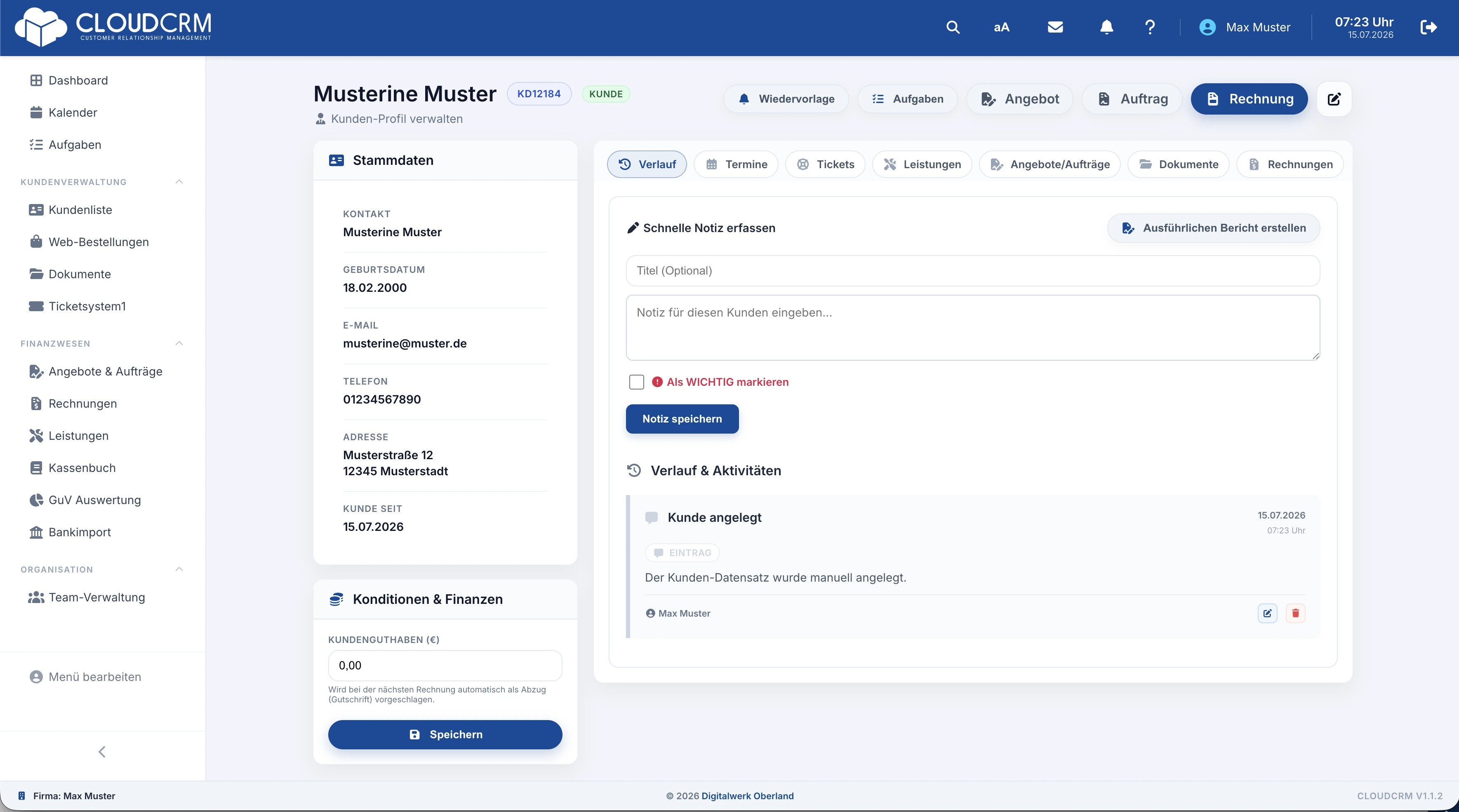Click 'Ausführlichen Bericht erstellen'
1459x812 pixels.
coord(1213,228)
